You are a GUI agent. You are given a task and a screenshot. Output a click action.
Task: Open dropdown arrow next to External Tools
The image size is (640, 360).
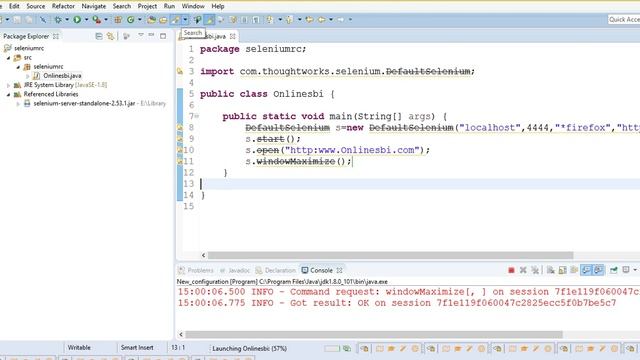tap(106, 19)
